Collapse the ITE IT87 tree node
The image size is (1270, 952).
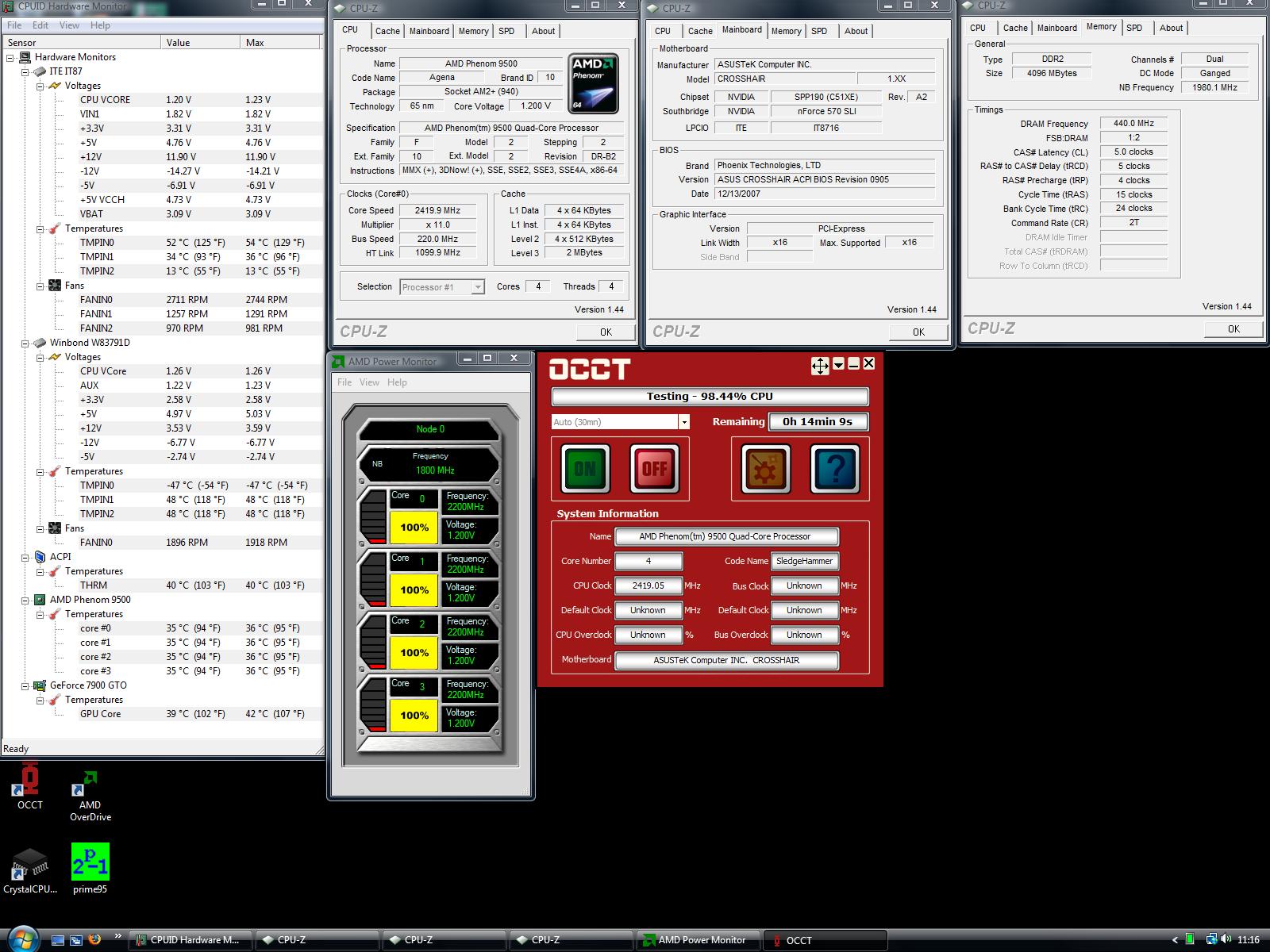pyautogui.click(x=25, y=71)
